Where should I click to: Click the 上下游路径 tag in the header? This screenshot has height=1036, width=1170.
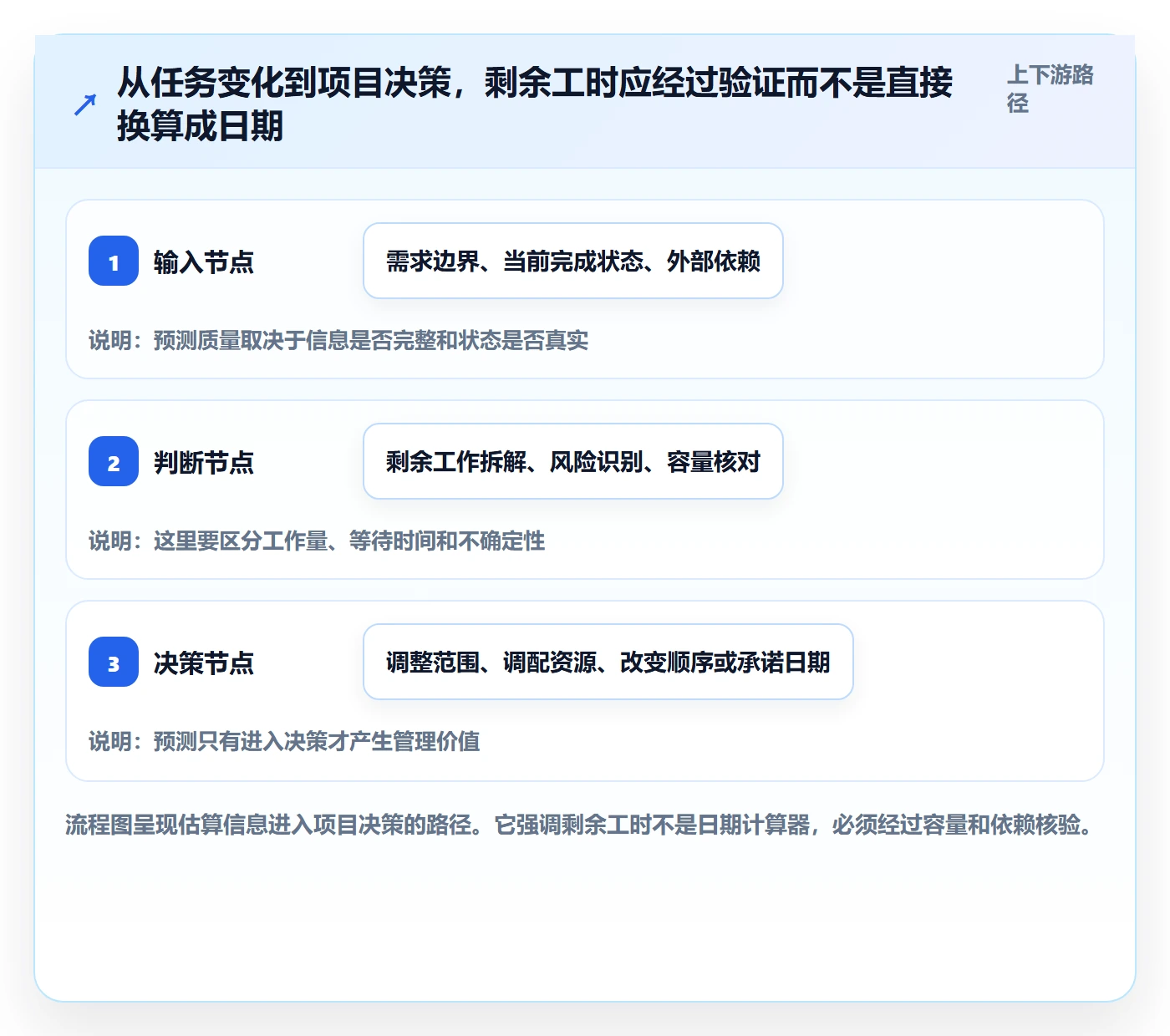[x=1050, y=89]
